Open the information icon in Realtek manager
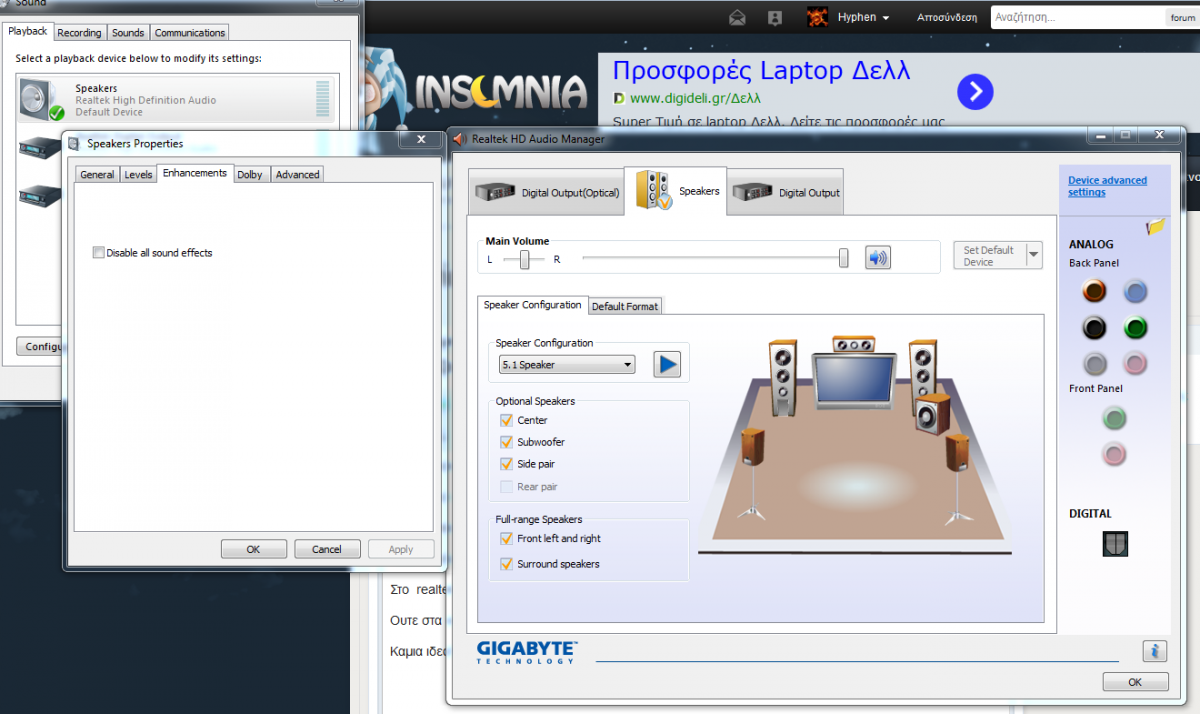Viewport: 1200px width, 714px height. point(1155,652)
